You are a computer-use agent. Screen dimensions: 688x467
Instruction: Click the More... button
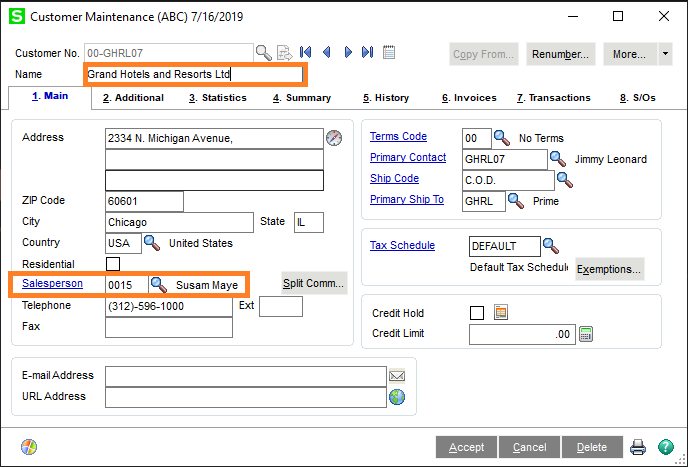click(x=630, y=54)
